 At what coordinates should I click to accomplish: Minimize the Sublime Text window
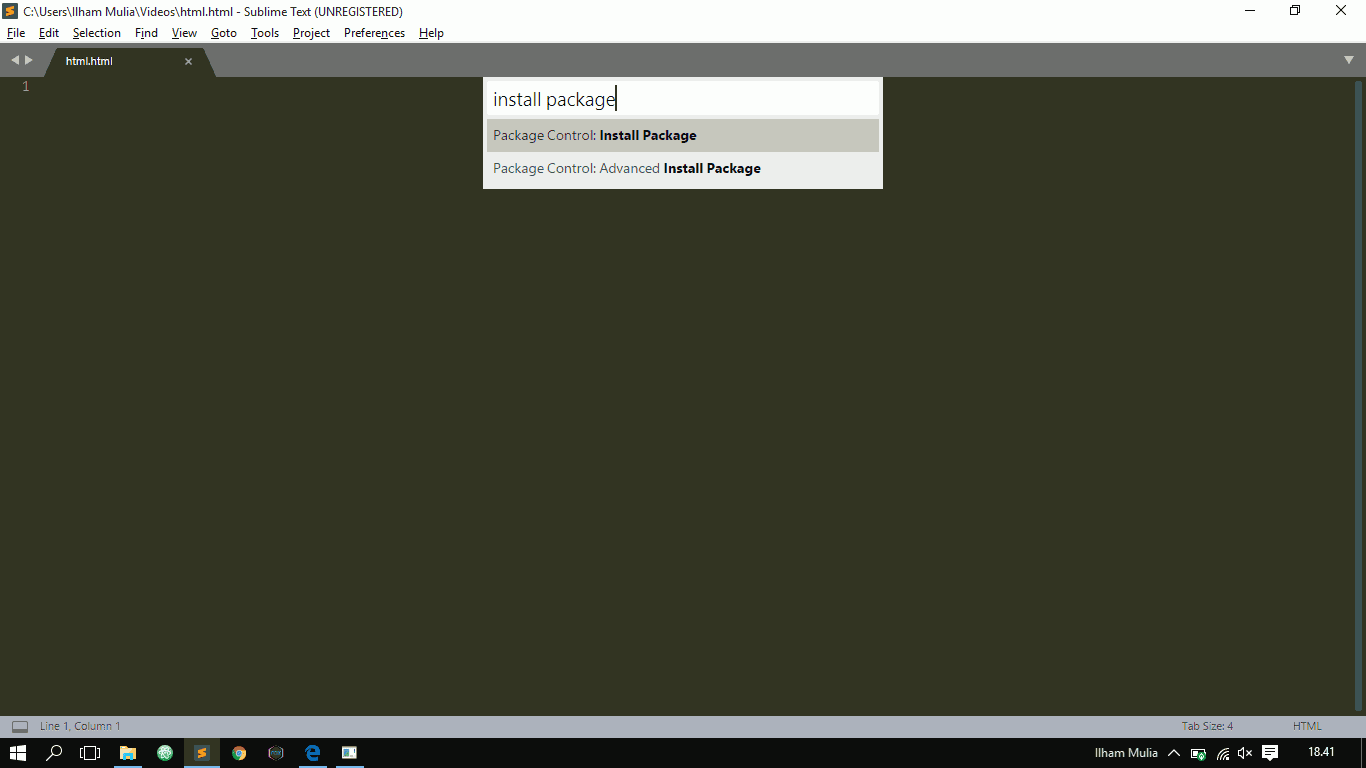(x=1250, y=11)
